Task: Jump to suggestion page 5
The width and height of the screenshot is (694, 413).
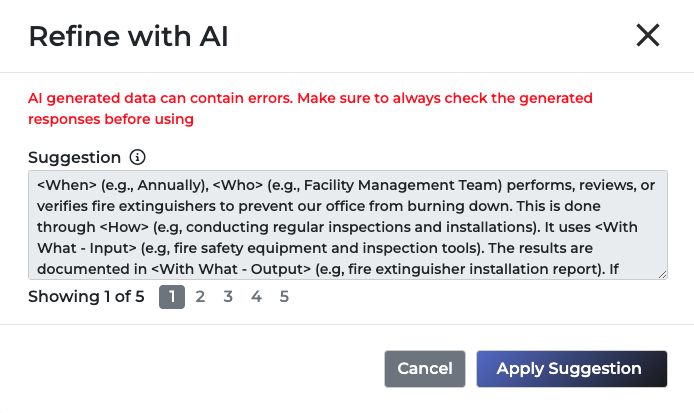Action: (x=284, y=297)
